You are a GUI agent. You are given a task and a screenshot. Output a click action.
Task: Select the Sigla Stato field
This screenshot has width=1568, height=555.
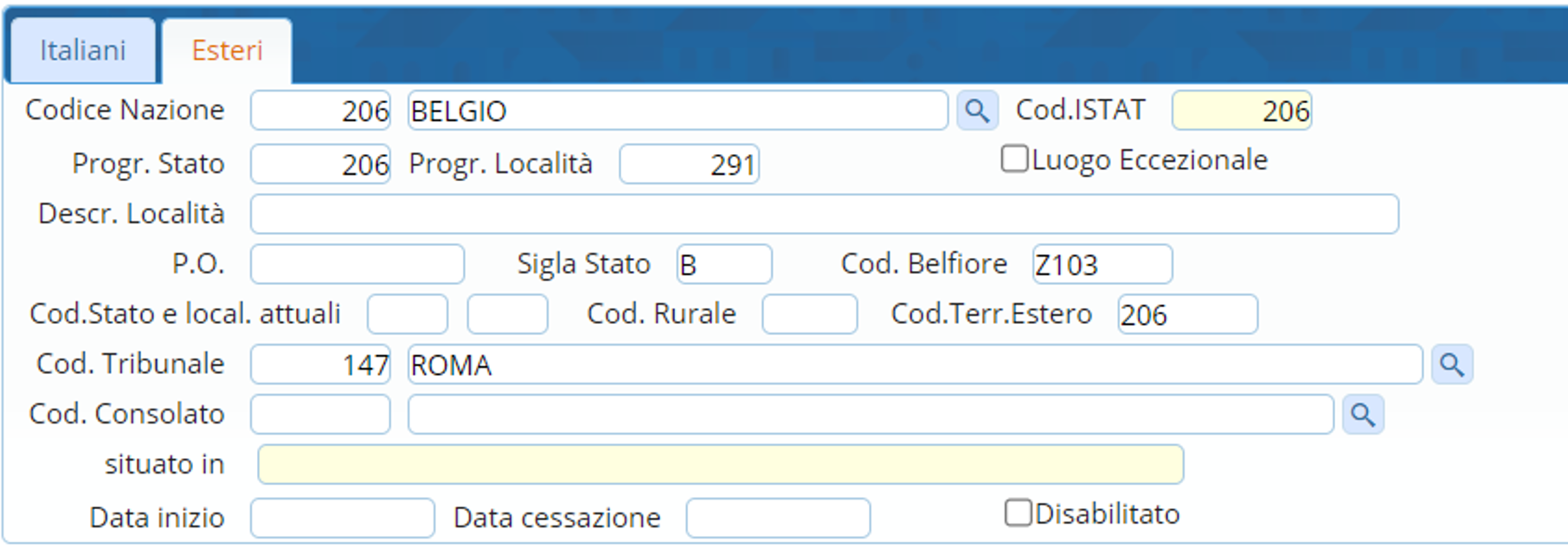pos(723,264)
